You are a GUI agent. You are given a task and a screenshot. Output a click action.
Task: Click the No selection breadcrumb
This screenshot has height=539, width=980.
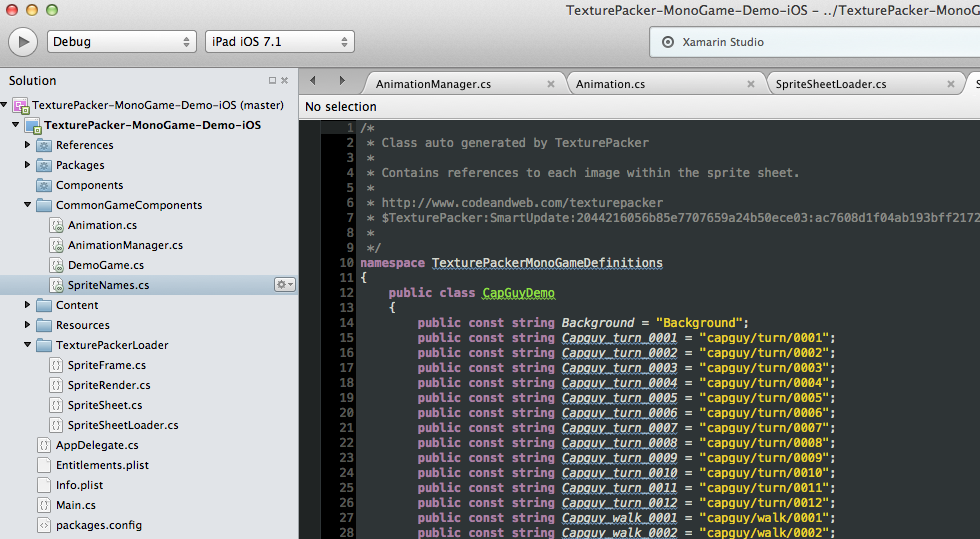[341, 107]
